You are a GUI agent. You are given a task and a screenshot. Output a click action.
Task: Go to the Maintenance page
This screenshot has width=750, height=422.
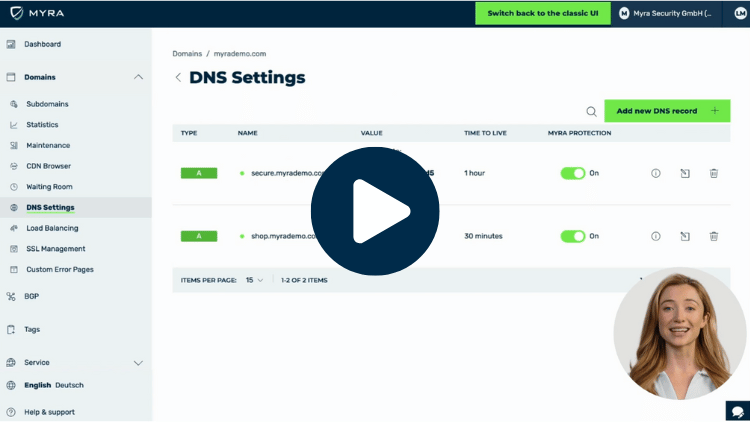pos(48,145)
